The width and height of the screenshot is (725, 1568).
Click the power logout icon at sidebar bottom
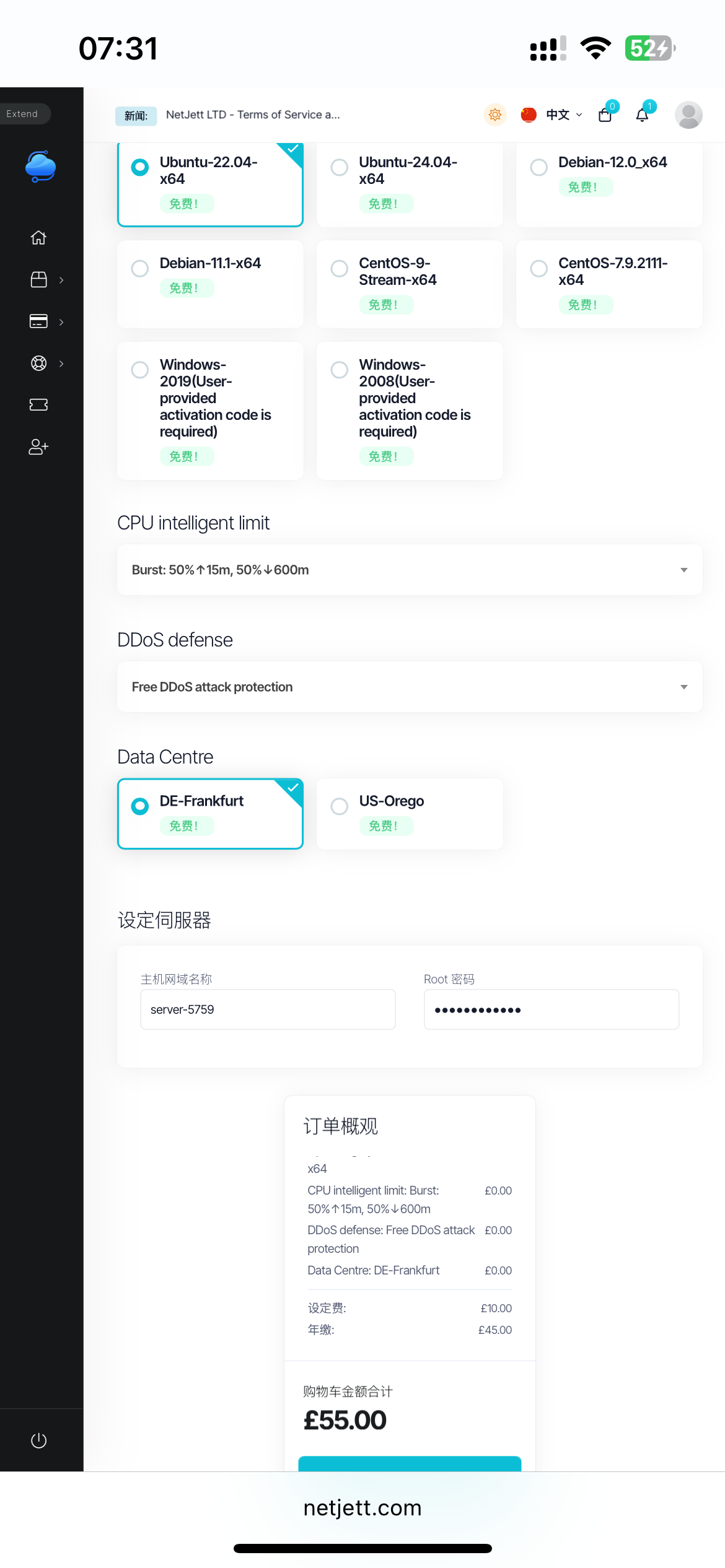[38, 1440]
